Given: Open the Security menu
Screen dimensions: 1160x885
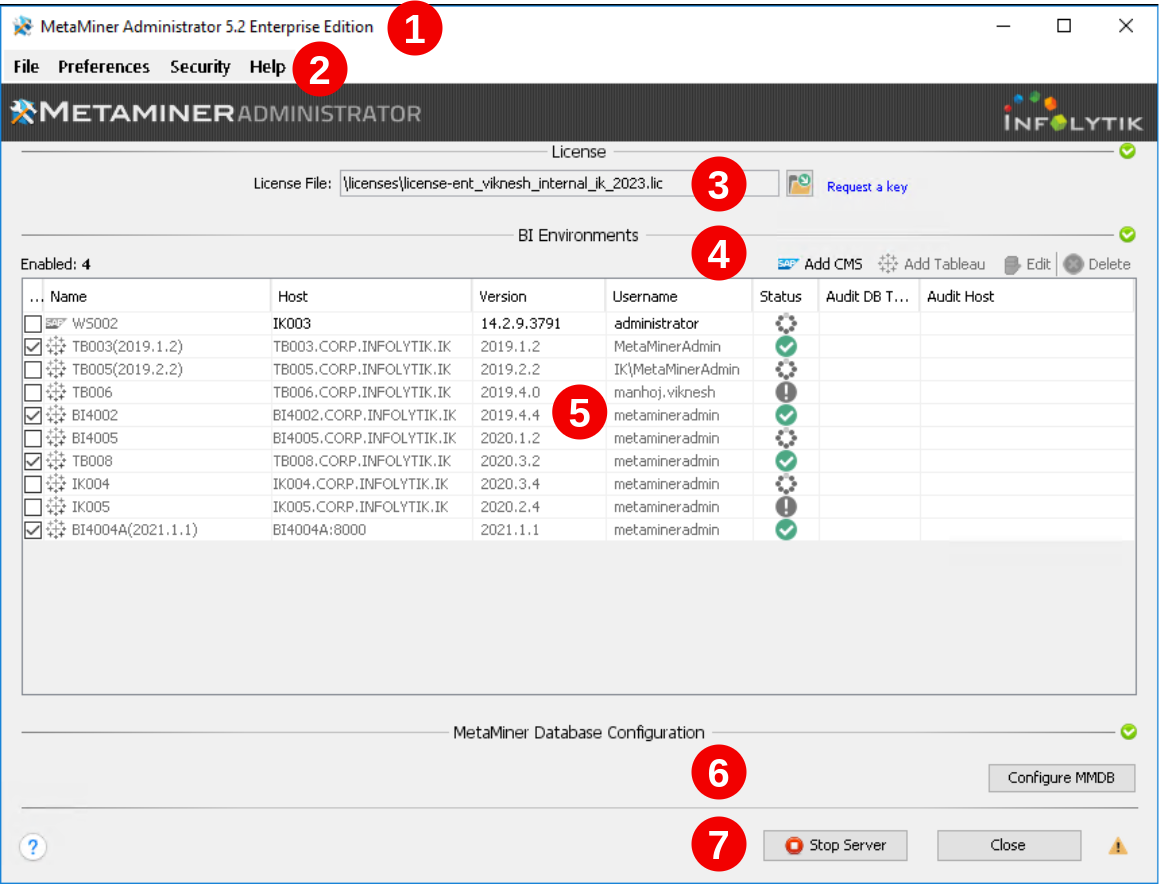Looking at the screenshot, I should point(200,67).
